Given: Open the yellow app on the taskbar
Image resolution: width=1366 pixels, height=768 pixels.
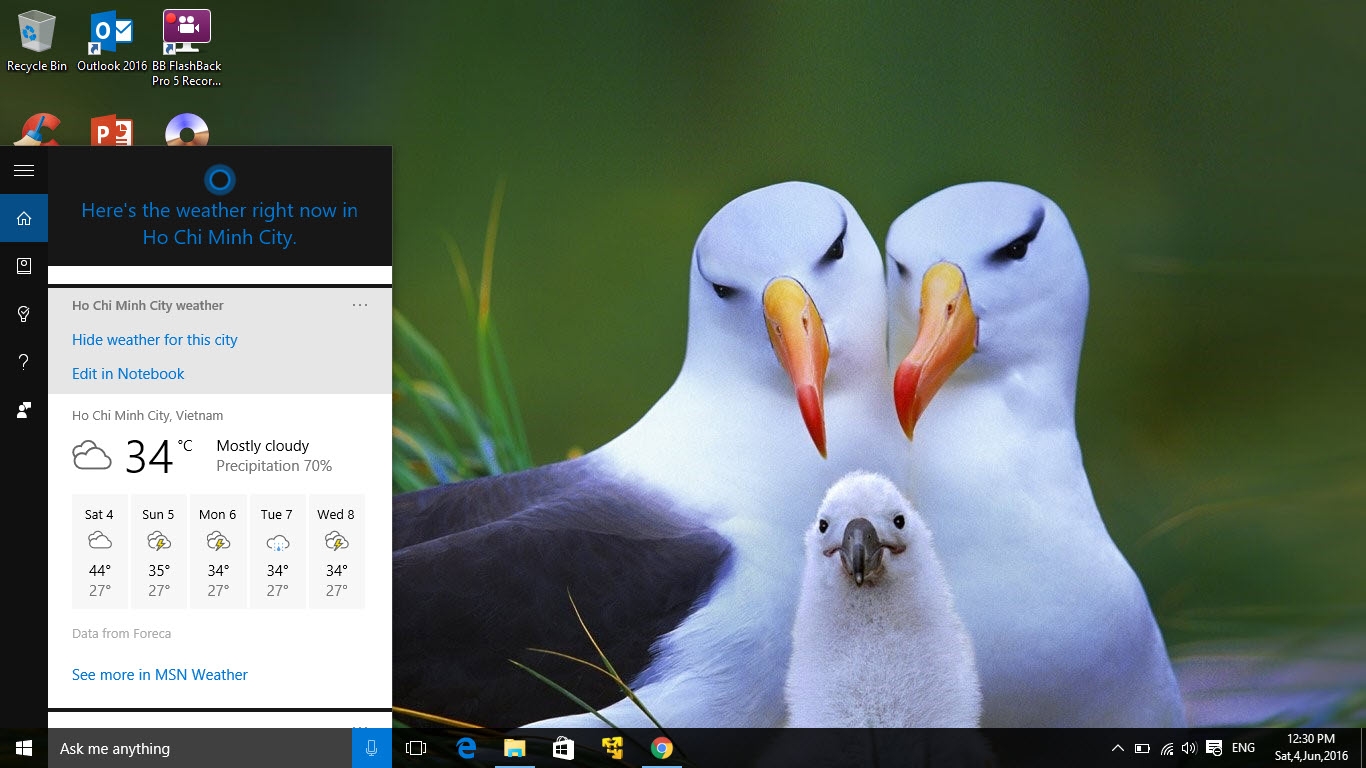Looking at the screenshot, I should click(612, 748).
